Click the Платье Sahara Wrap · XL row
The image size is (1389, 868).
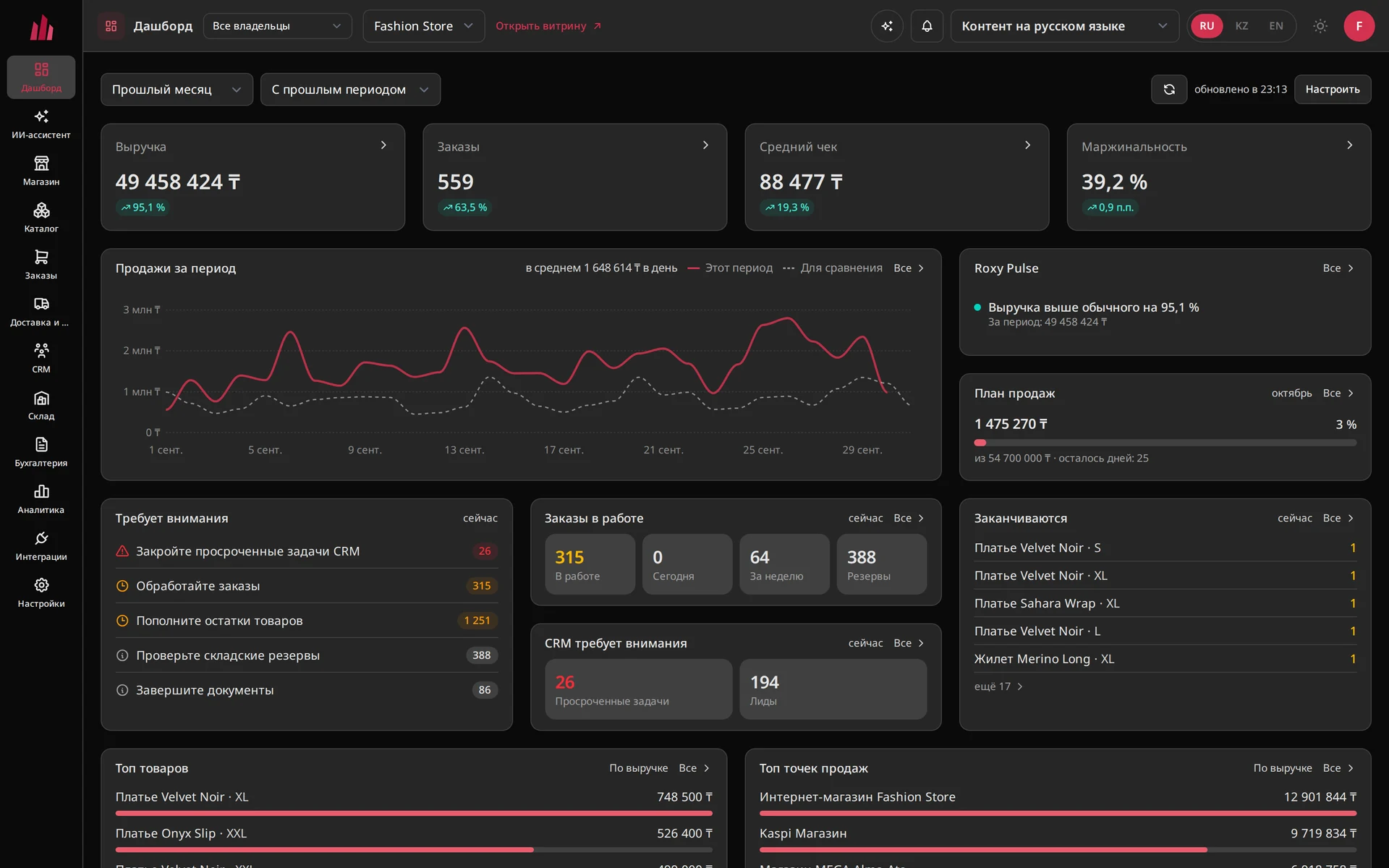coord(1165,603)
